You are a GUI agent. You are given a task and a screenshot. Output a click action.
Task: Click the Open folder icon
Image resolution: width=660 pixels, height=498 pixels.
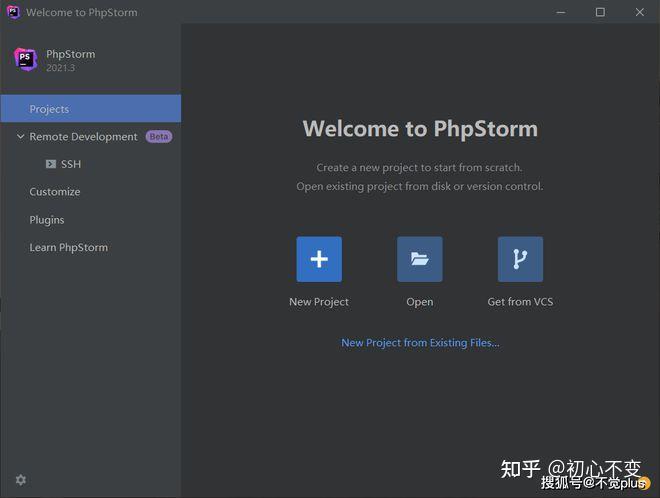click(419, 259)
